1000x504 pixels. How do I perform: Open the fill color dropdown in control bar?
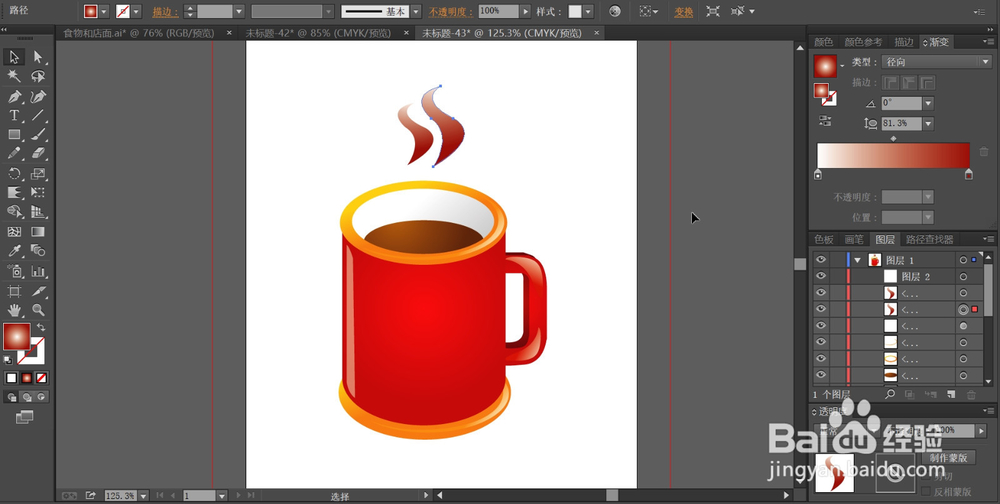tap(104, 11)
